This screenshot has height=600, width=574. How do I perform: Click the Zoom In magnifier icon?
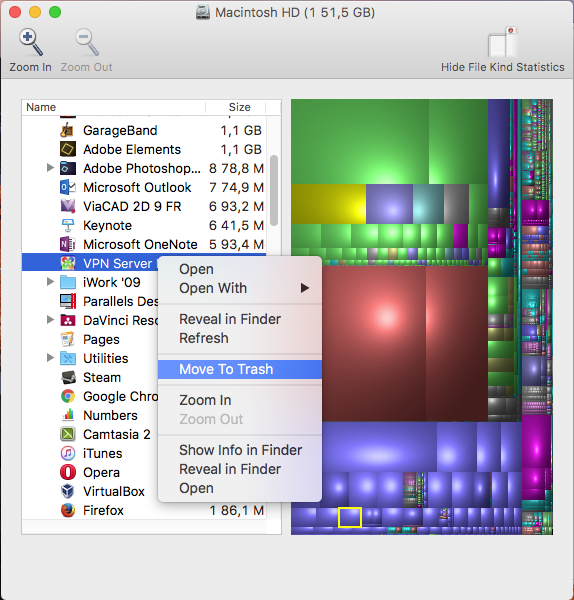coord(31,42)
